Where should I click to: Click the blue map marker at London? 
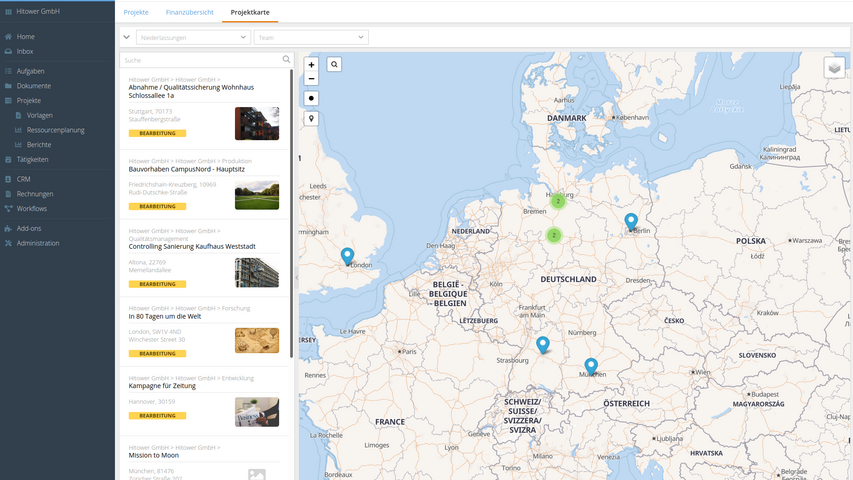point(347,256)
